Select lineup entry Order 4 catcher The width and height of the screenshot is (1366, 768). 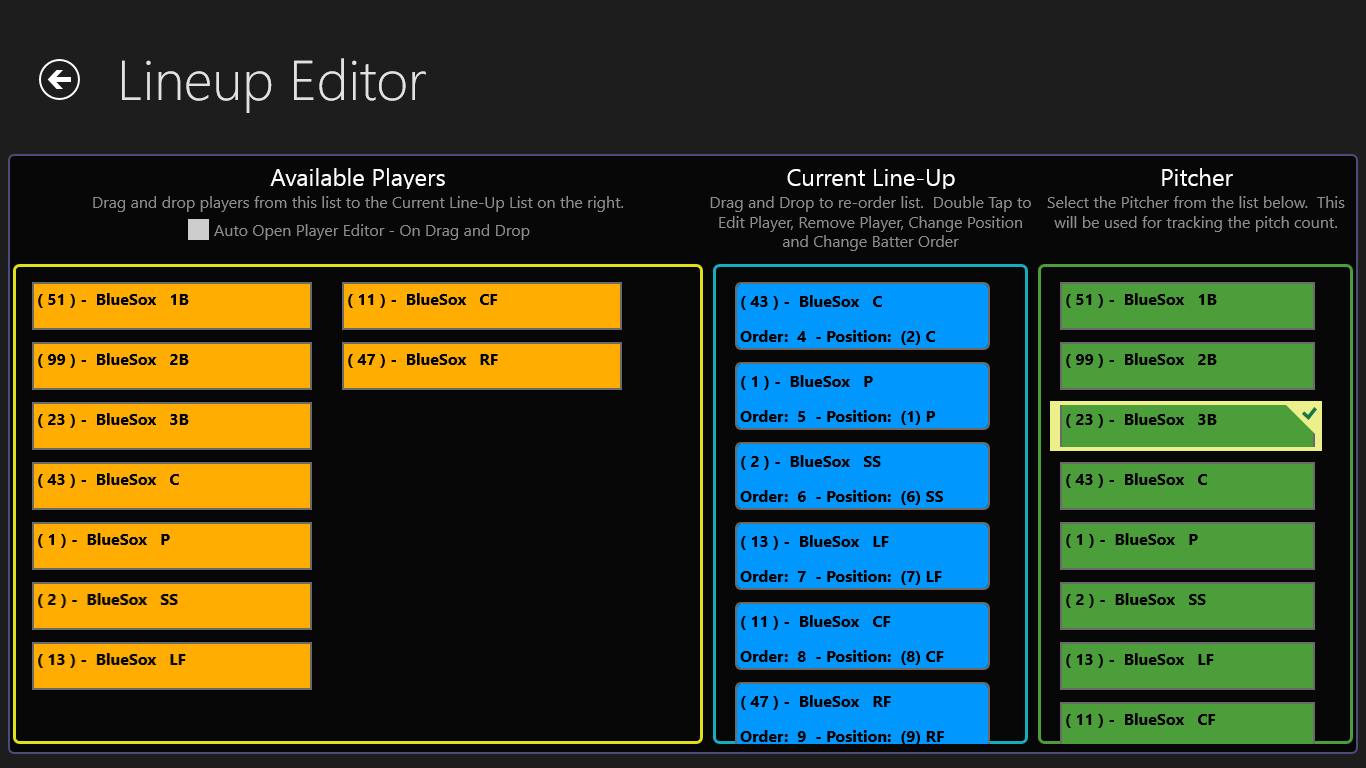tap(862, 317)
